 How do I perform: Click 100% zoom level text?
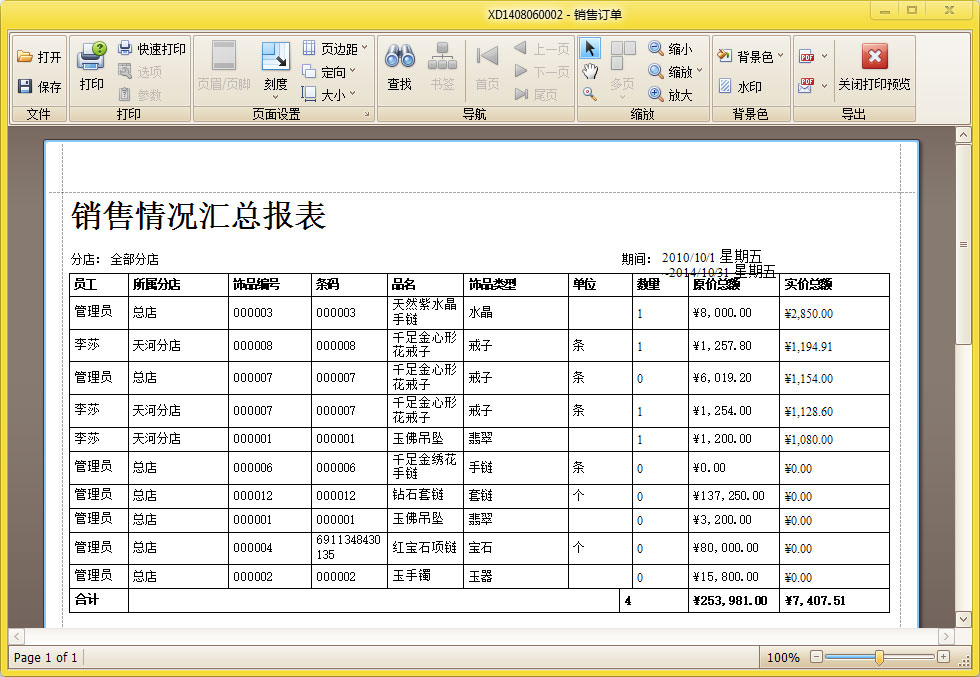tap(783, 657)
